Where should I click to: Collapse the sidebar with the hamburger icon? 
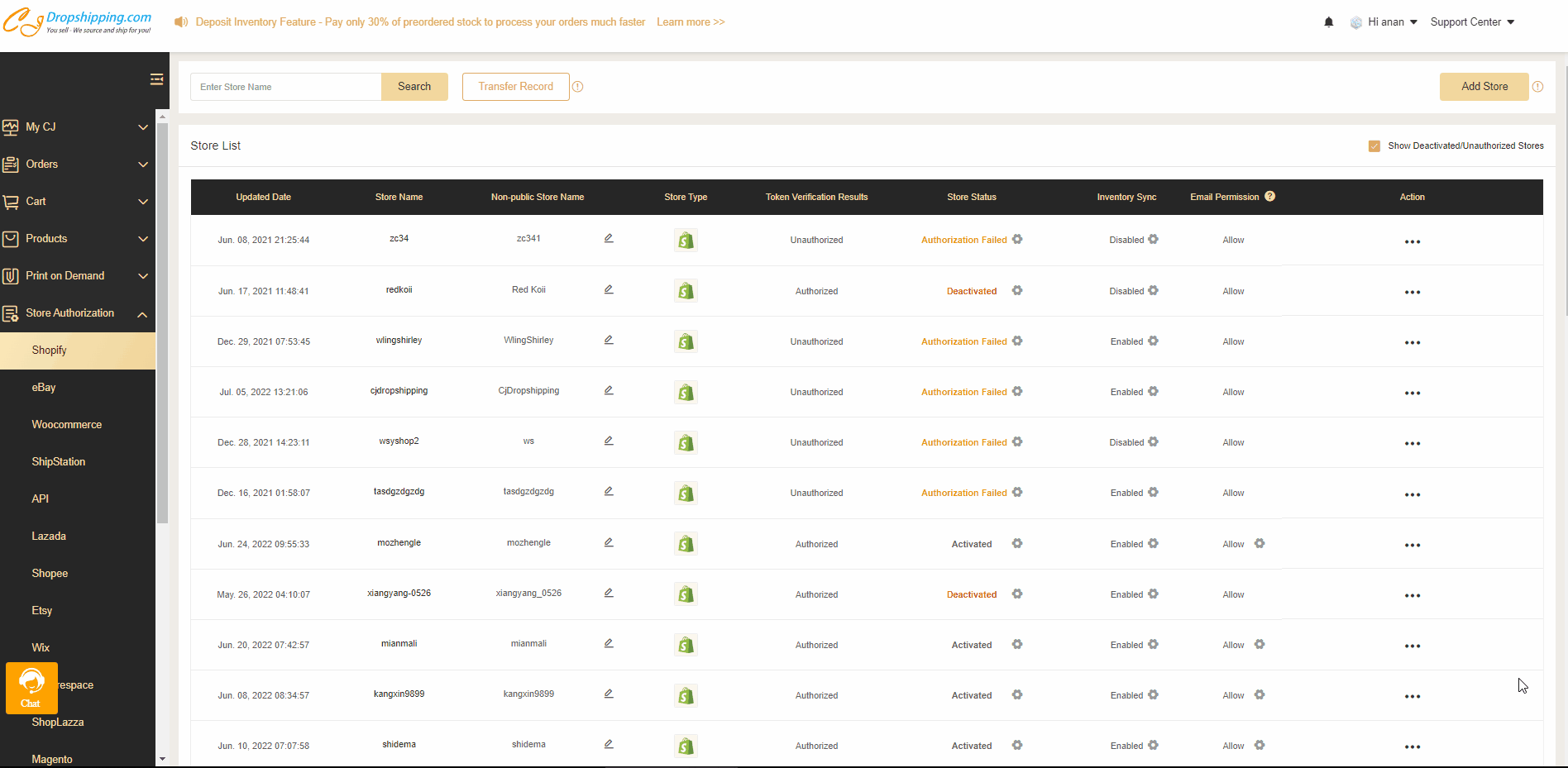click(156, 79)
